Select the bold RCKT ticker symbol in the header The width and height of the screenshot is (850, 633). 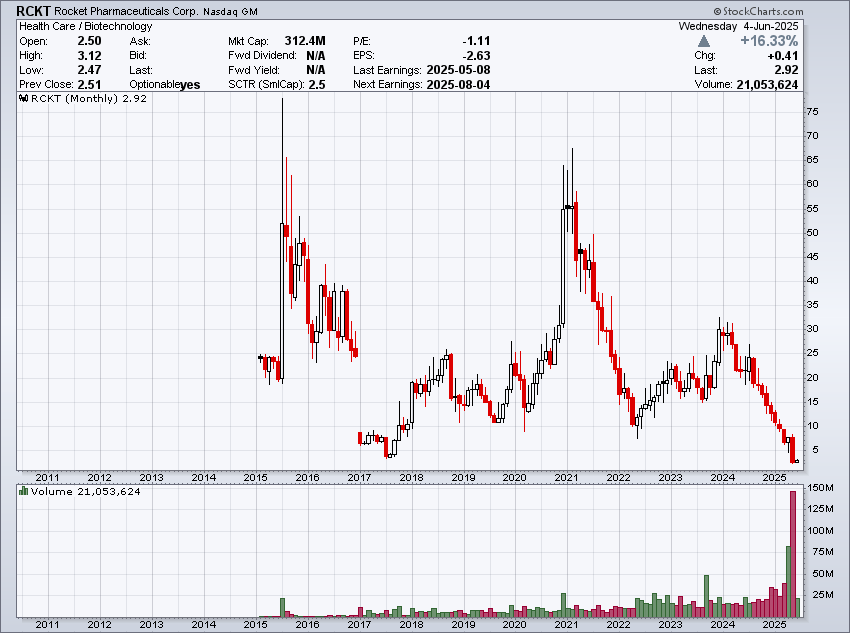pyautogui.click(x=34, y=11)
